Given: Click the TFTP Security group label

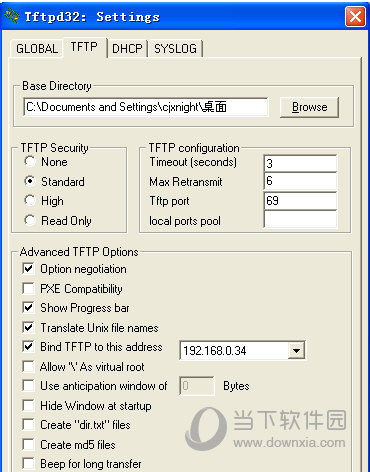Looking at the screenshot, I should (54, 148).
